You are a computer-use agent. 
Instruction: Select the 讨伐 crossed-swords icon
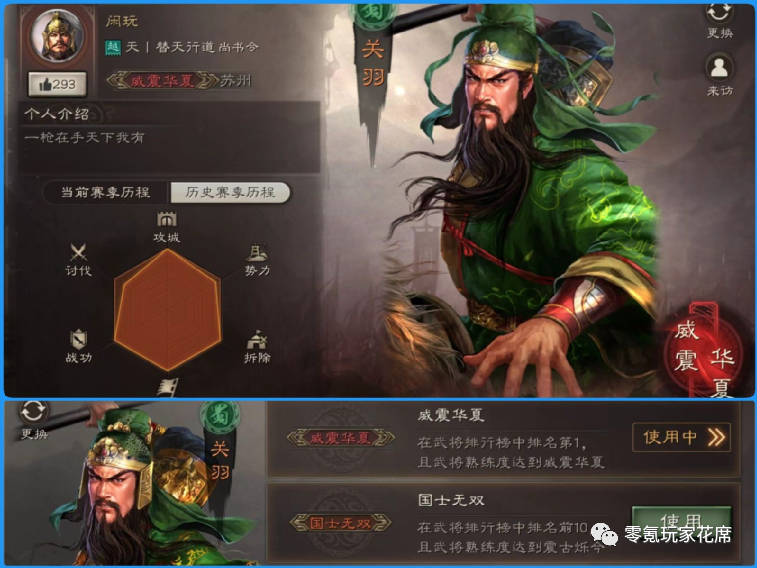(x=78, y=252)
